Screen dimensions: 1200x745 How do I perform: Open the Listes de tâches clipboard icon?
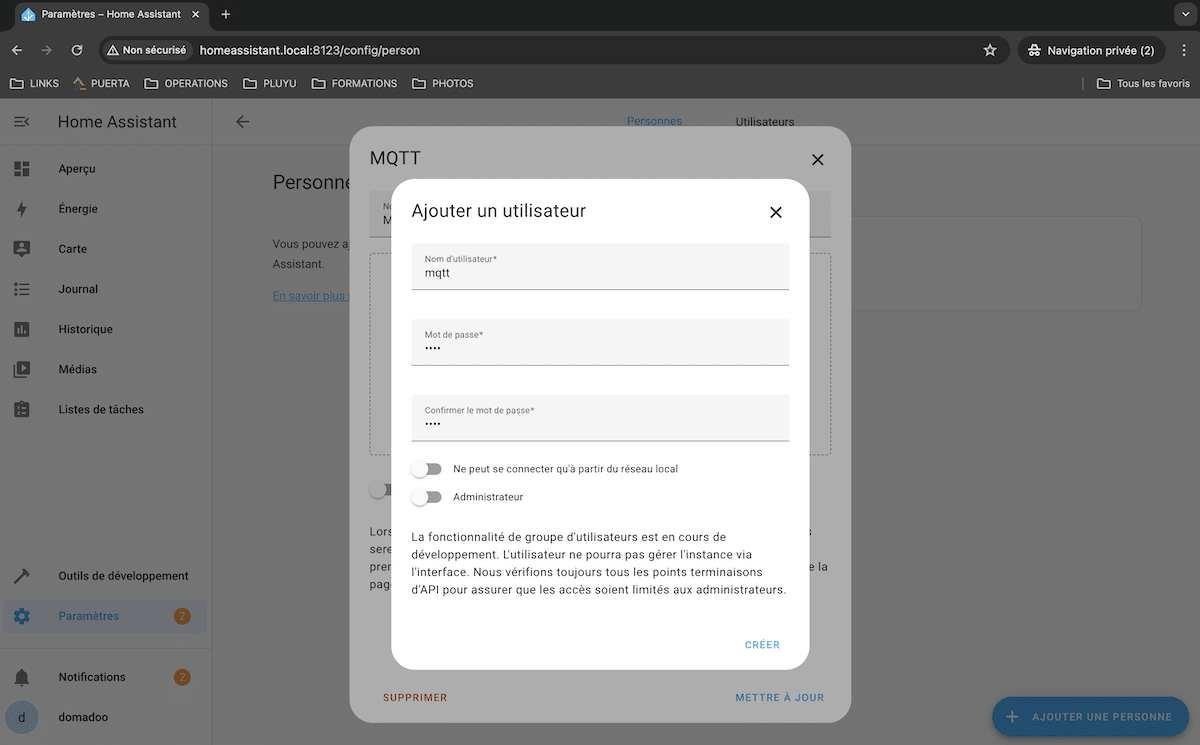22,409
